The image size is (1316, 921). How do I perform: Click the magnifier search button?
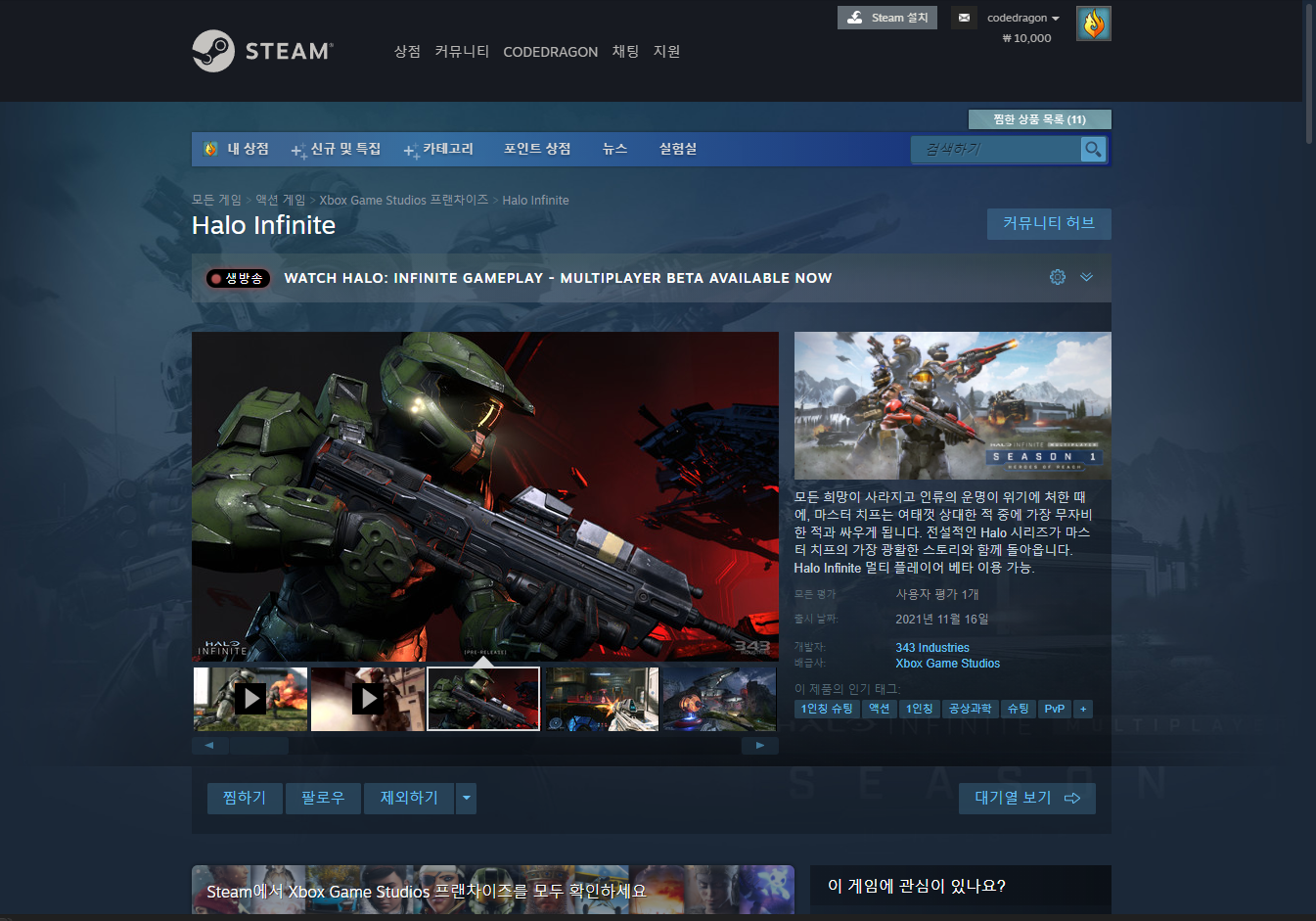pos(1093,149)
